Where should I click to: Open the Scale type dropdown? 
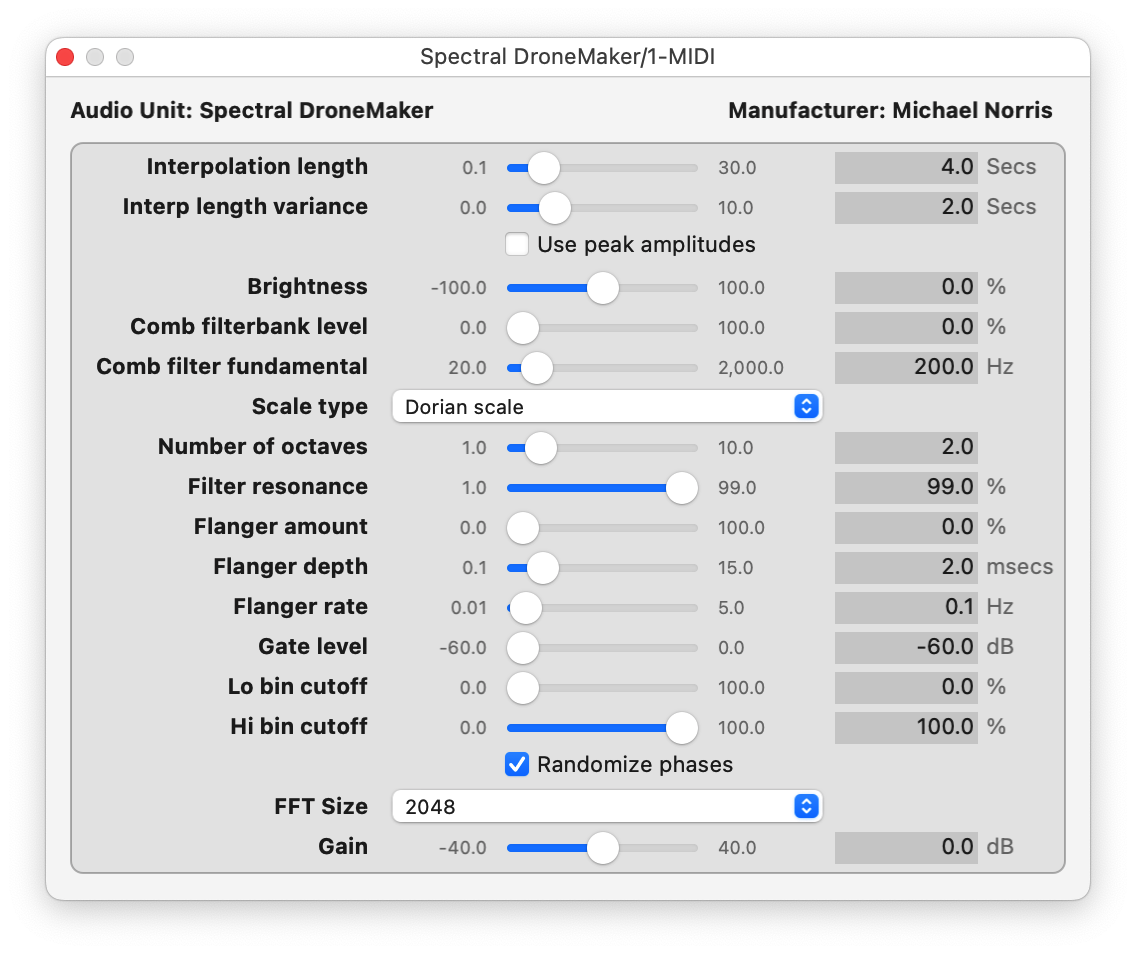tap(606, 406)
